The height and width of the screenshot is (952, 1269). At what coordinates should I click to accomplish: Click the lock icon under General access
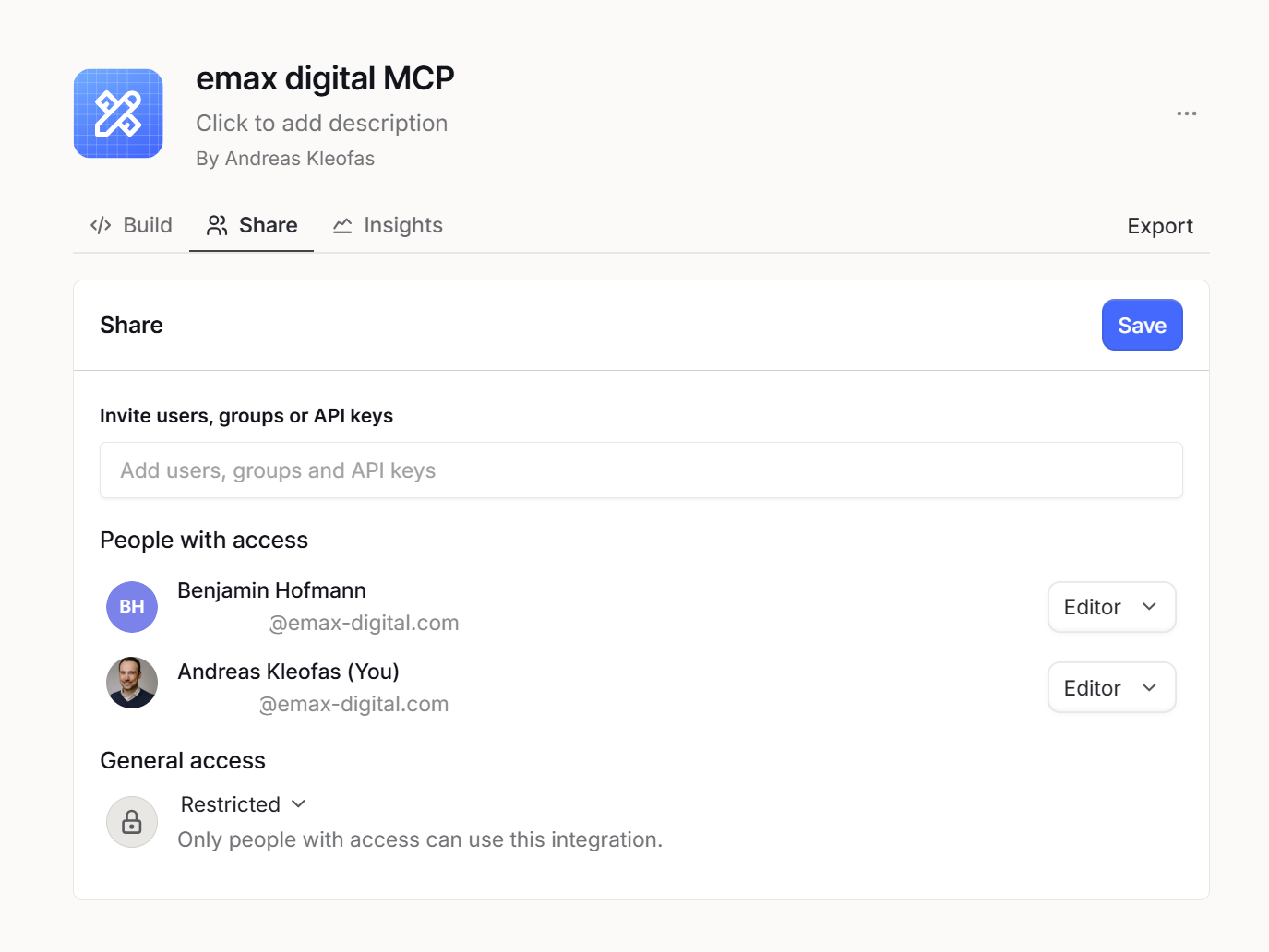tap(132, 822)
